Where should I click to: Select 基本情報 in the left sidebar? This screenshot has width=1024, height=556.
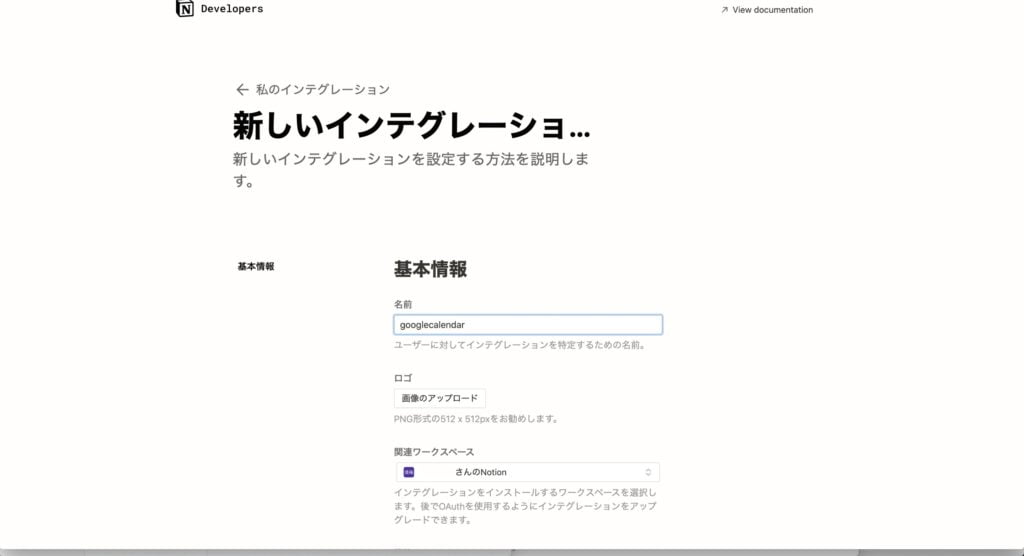(x=256, y=267)
